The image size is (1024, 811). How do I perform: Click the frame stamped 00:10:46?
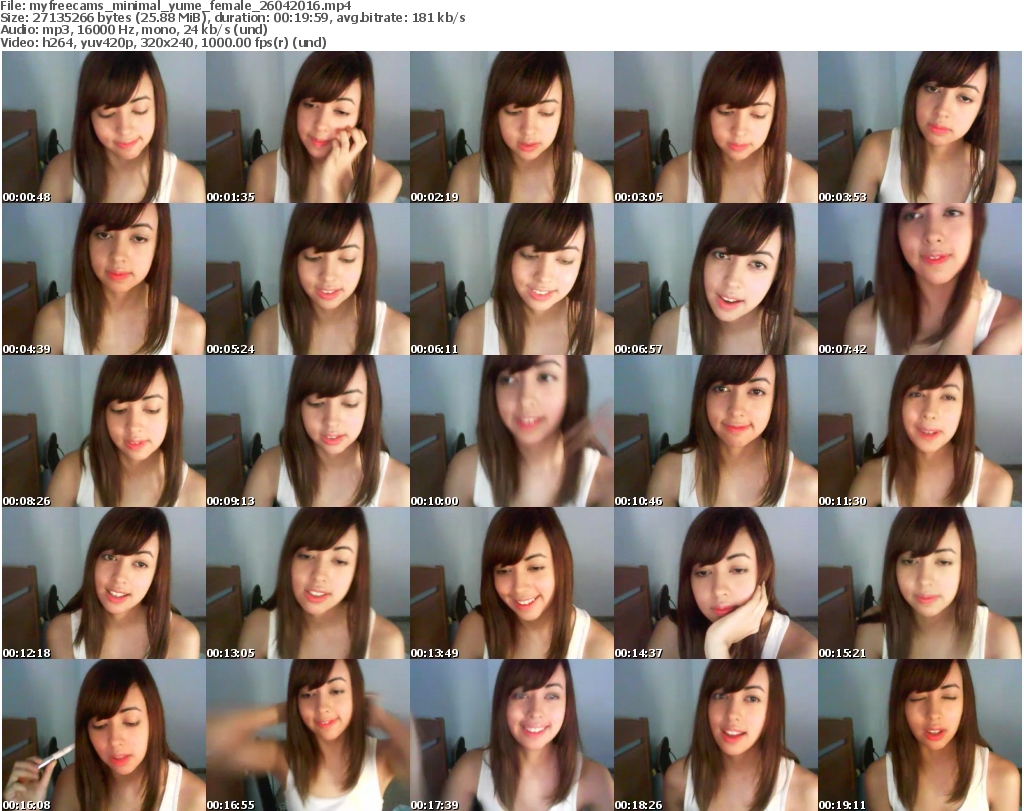[715, 431]
